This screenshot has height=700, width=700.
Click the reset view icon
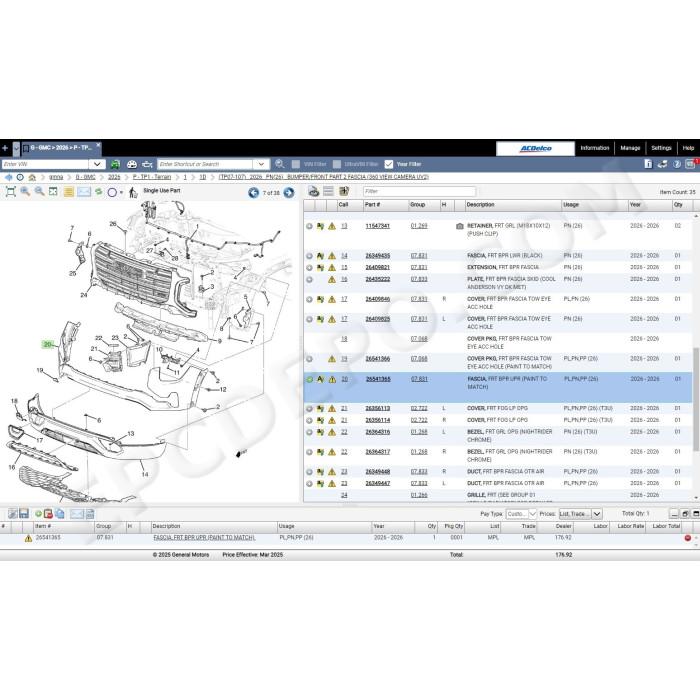(53, 192)
